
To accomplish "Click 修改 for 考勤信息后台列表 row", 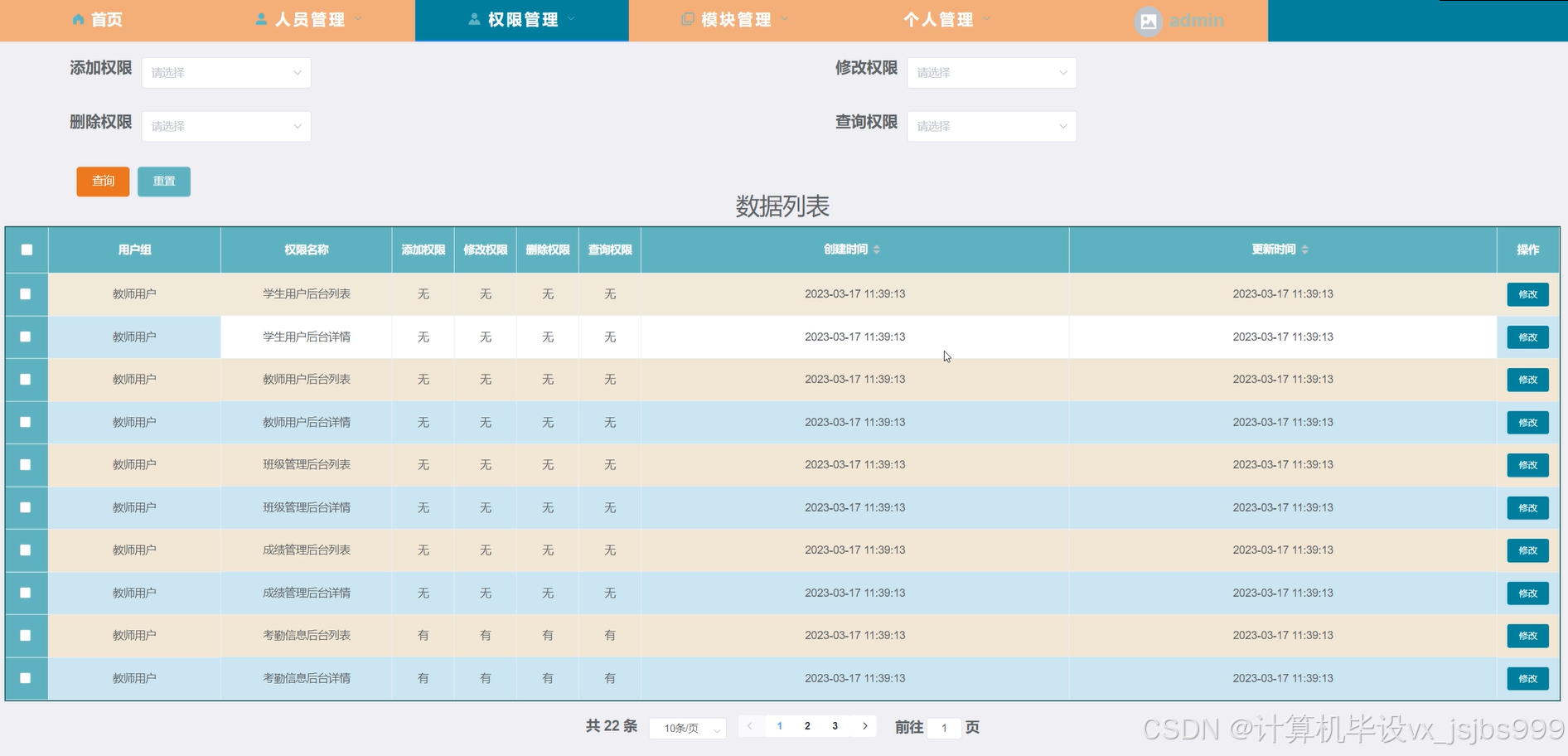I will (x=1527, y=636).
